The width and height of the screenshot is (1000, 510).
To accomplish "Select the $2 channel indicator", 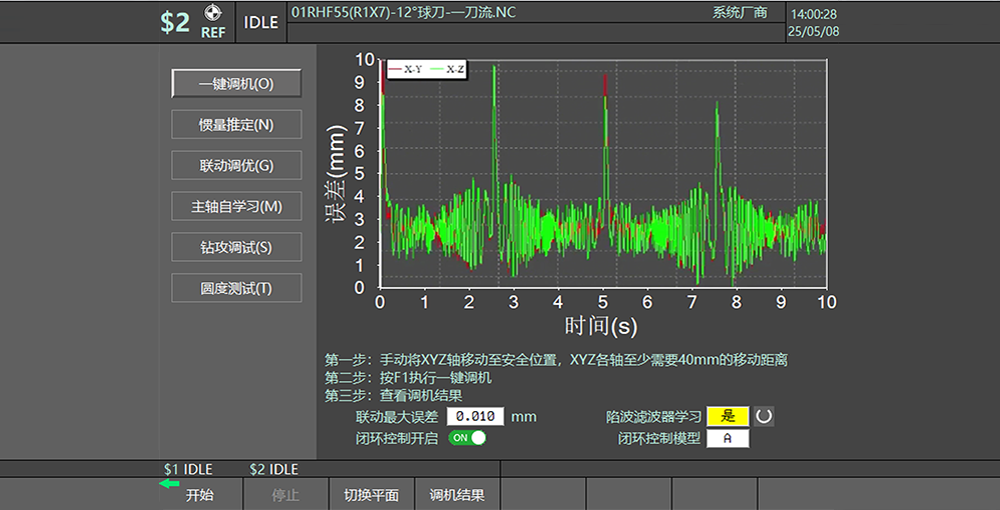I will point(175,22).
